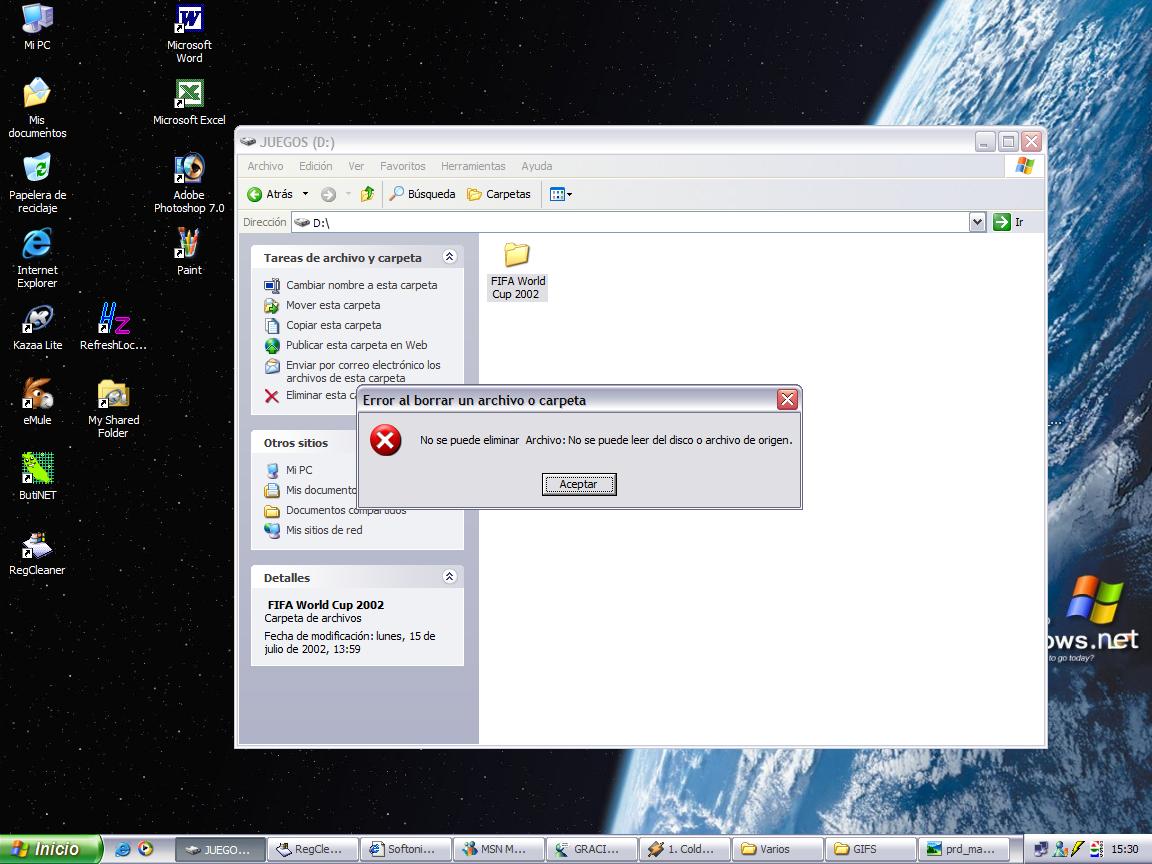Open the Paint desktop shortcut
This screenshot has height=864, width=1152.
click(x=189, y=252)
